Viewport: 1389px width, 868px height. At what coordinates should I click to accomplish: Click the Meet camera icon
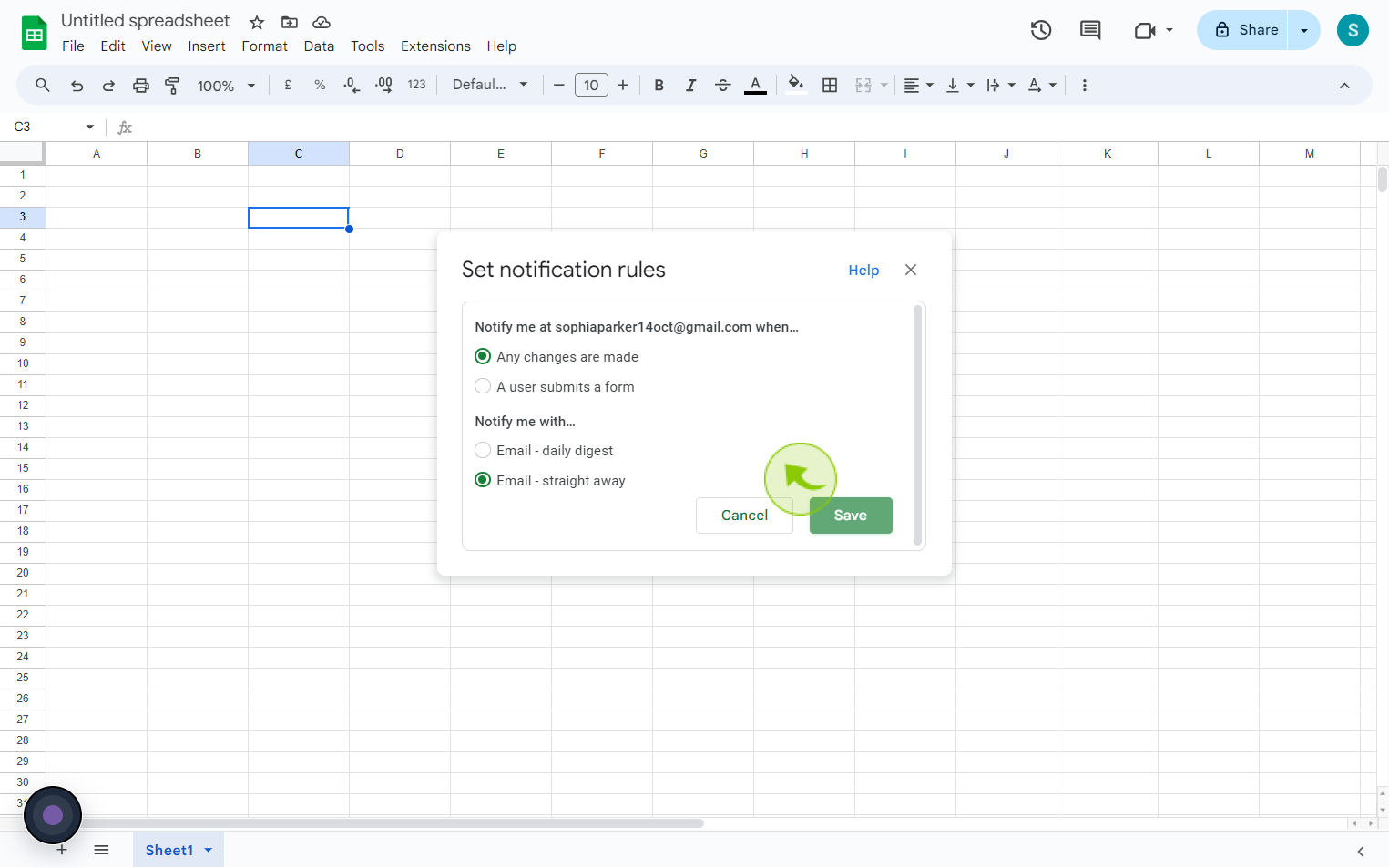click(1145, 30)
